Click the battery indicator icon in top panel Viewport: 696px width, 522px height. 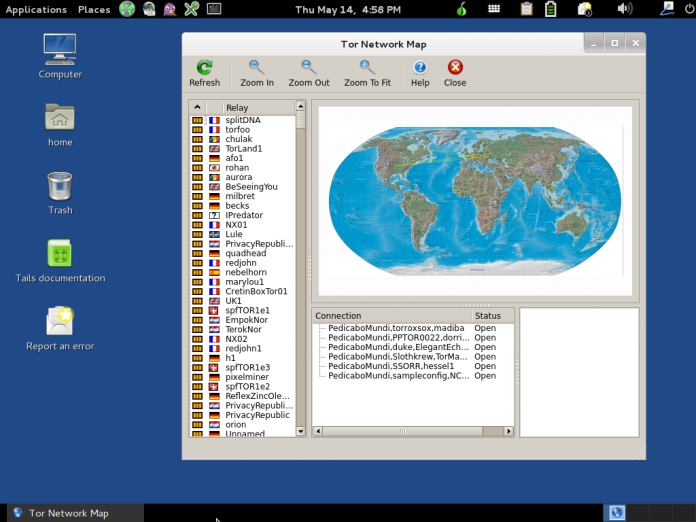pyautogui.click(x=550, y=9)
